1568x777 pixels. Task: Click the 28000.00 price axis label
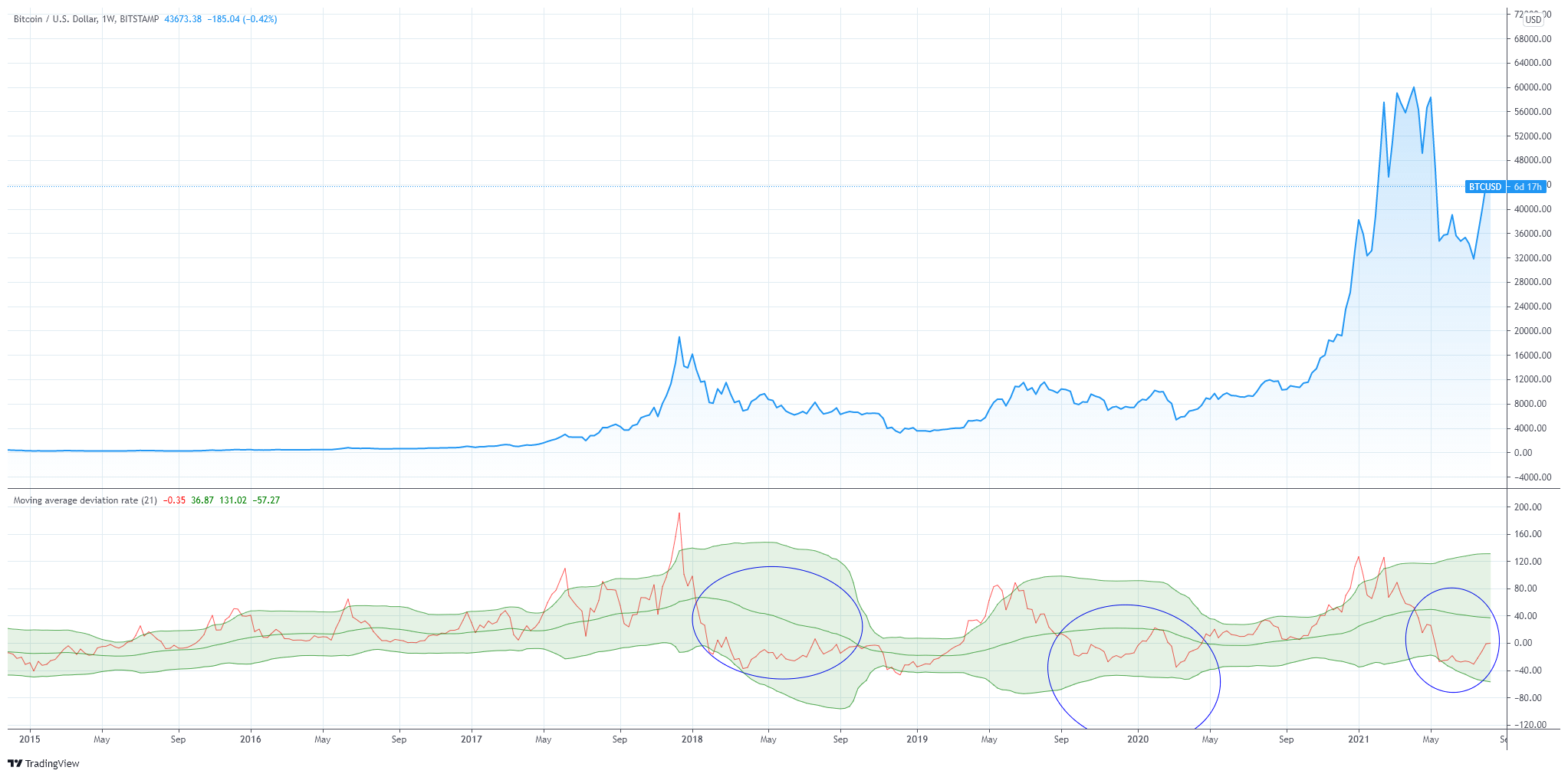click(1533, 282)
